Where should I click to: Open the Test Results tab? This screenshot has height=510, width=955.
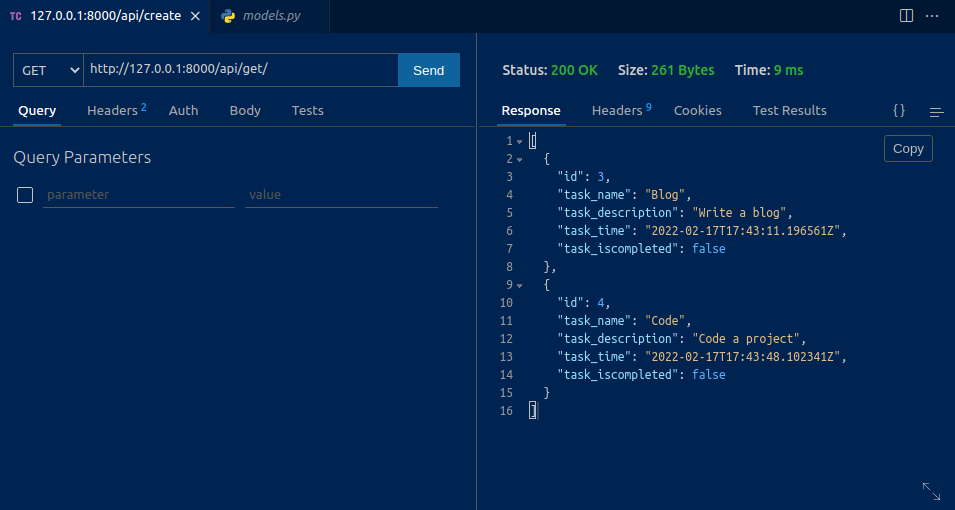[789, 111]
